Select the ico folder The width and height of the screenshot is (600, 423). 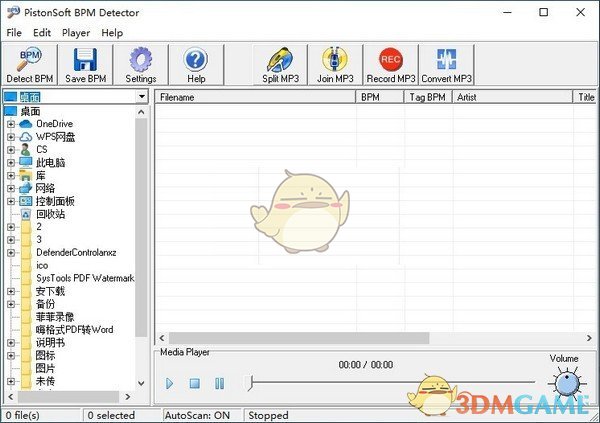pyautogui.click(x=42, y=265)
